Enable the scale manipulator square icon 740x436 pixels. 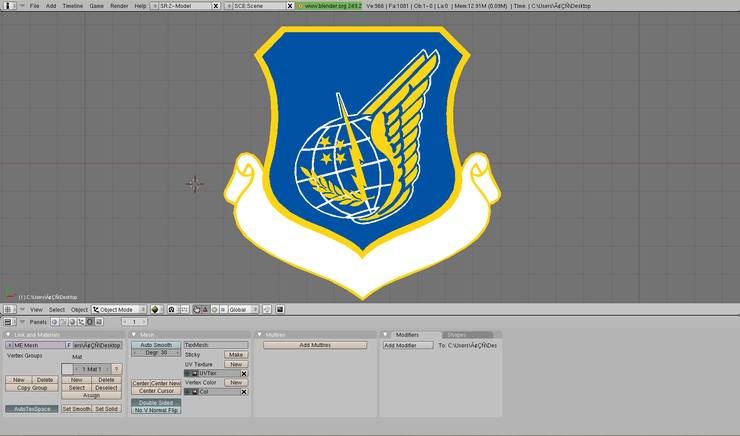tap(223, 310)
